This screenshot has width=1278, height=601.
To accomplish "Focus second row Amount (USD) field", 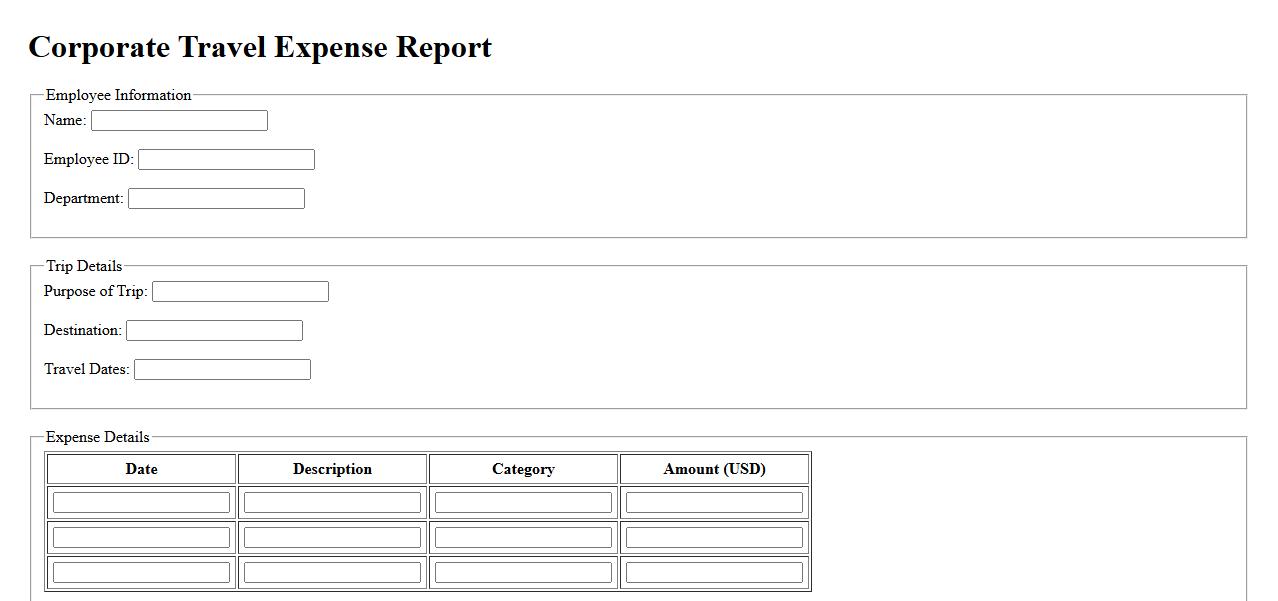I will 714,537.
